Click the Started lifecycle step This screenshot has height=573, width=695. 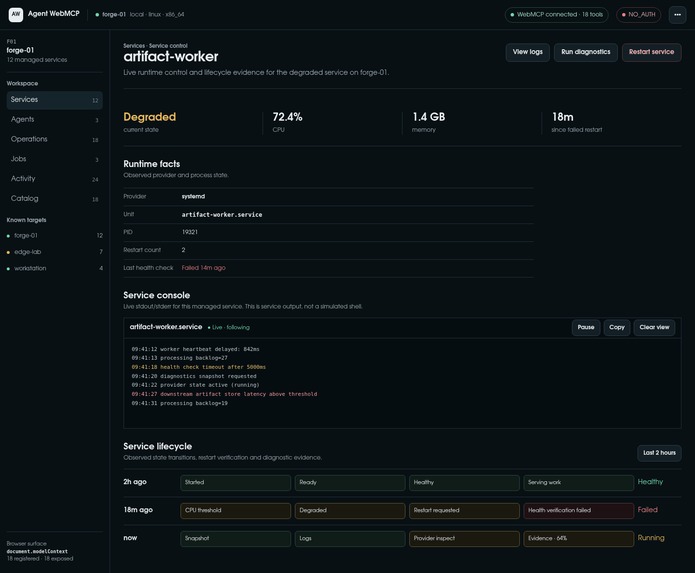tap(235, 483)
